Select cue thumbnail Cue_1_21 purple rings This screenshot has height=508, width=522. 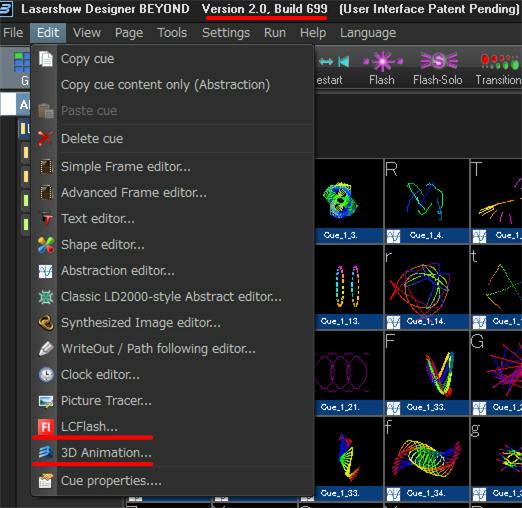point(349,373)
